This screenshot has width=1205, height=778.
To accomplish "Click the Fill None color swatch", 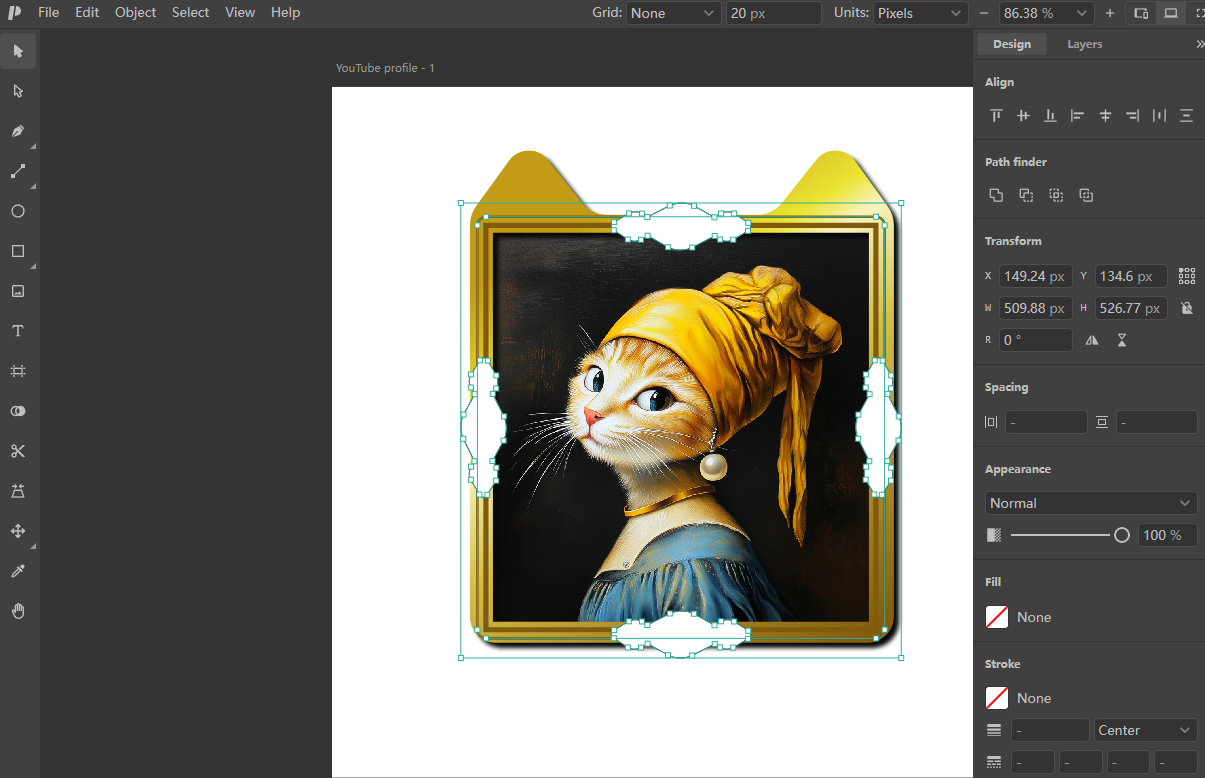I will point(997,617).
